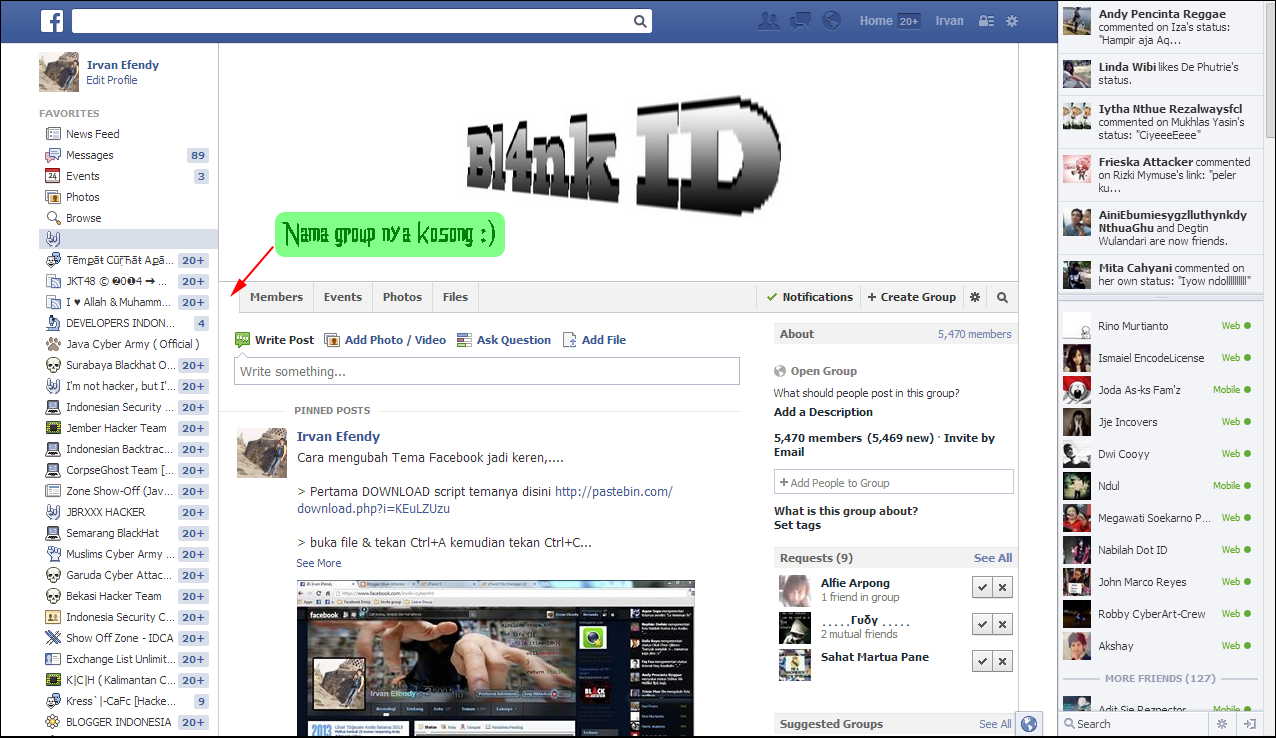1276x738 pixels.
Task: Click the chat Search field
Action: click(1133, 724)
